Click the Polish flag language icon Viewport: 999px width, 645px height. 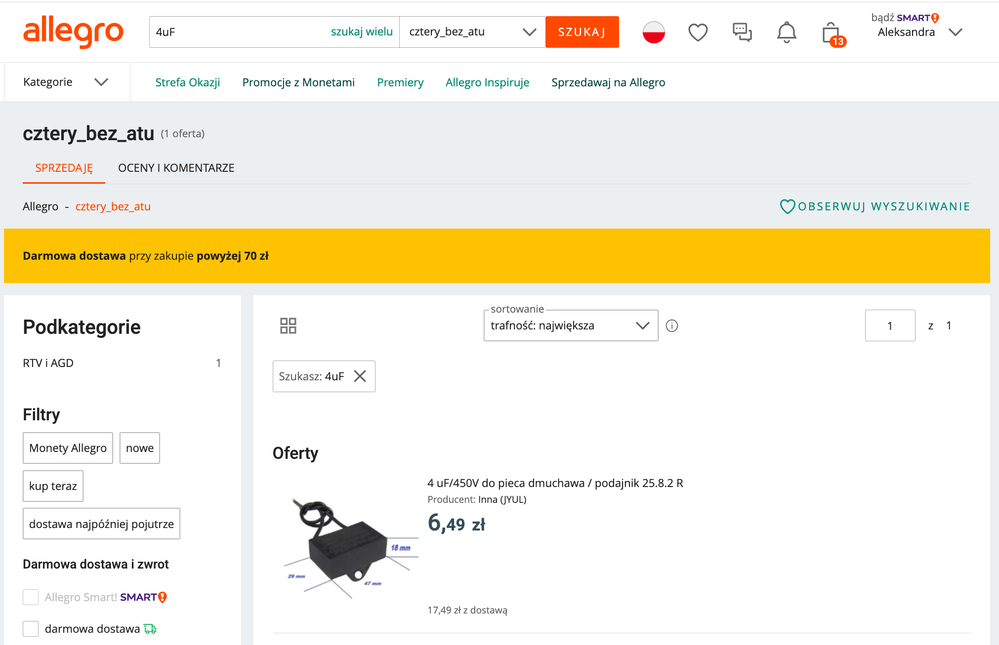coord(654,32)
